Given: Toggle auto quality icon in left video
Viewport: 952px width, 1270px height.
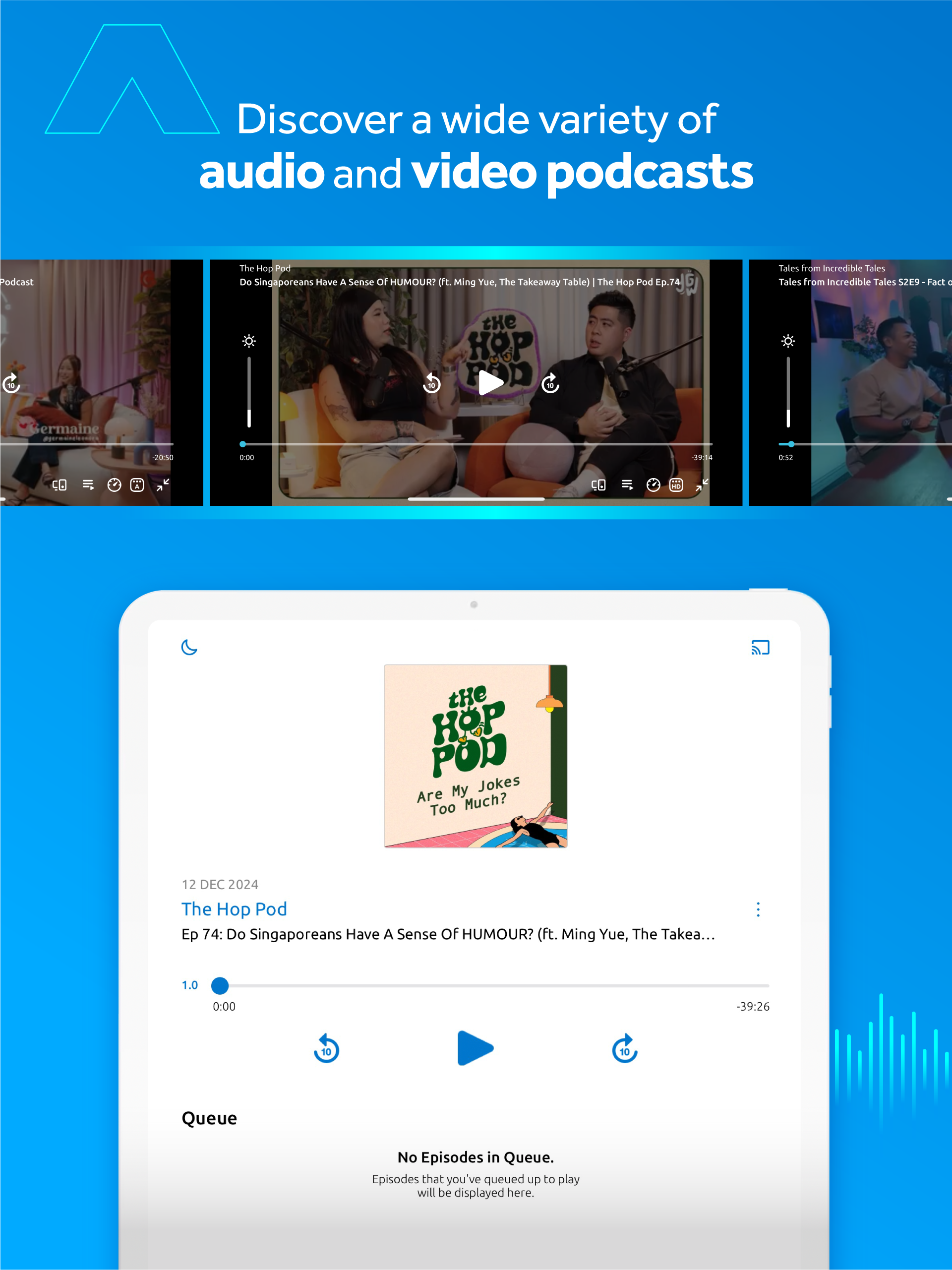Looking at the screenshot, I should [x=137, y=485].
